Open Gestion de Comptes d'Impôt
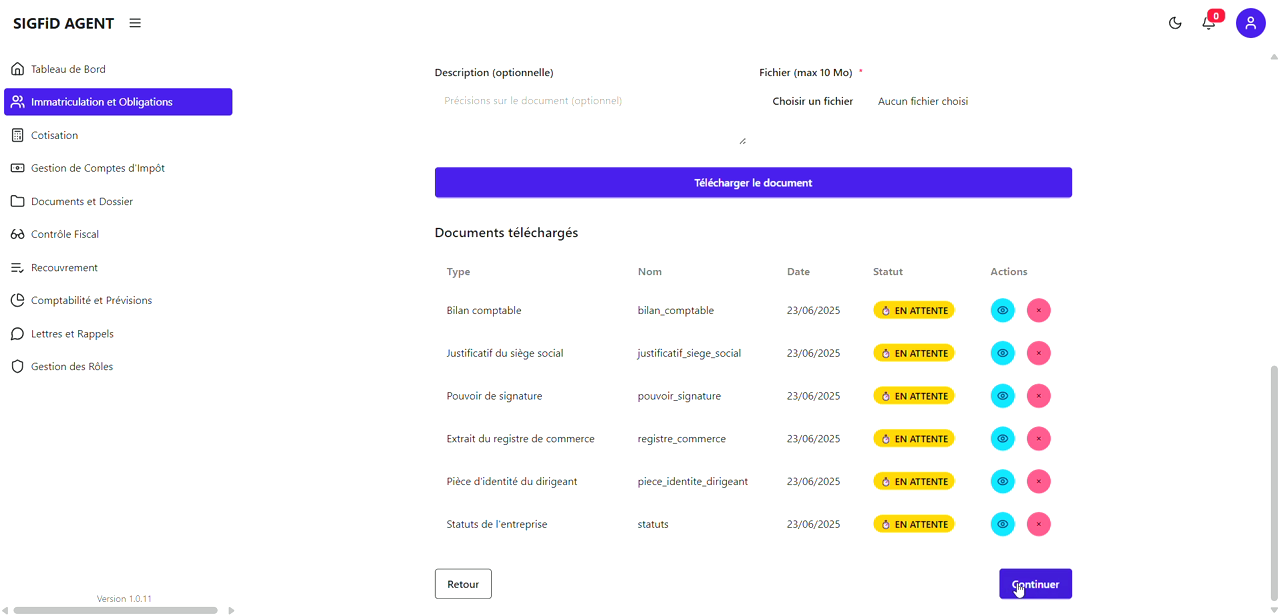The image size is (1280, 616). (x=97, y=168)
